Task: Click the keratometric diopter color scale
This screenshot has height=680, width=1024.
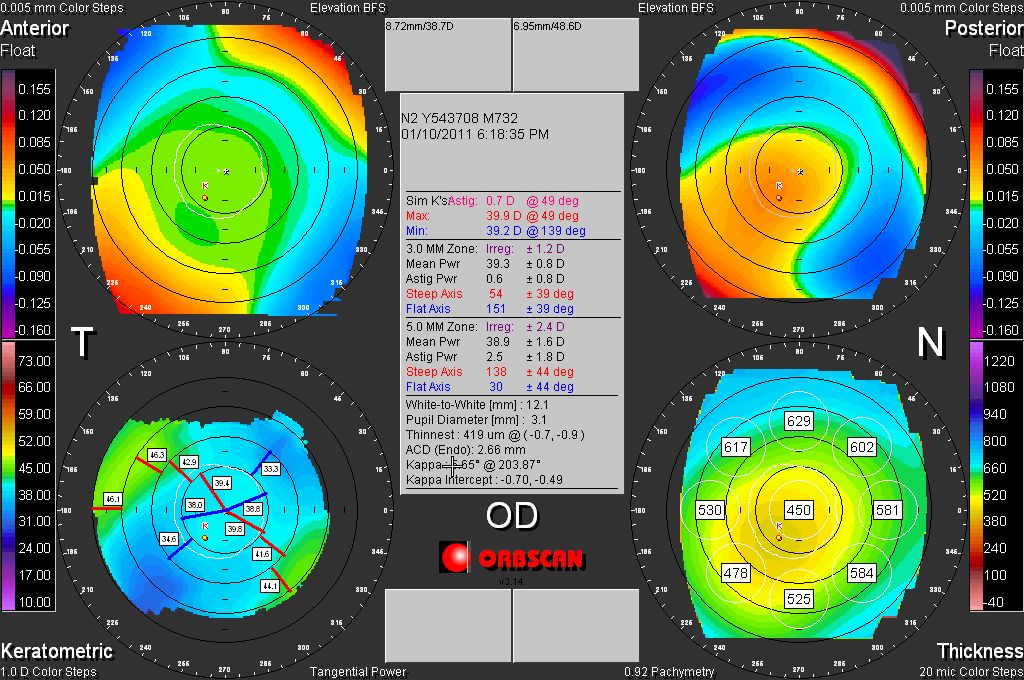Action: (x=8, y=477)
